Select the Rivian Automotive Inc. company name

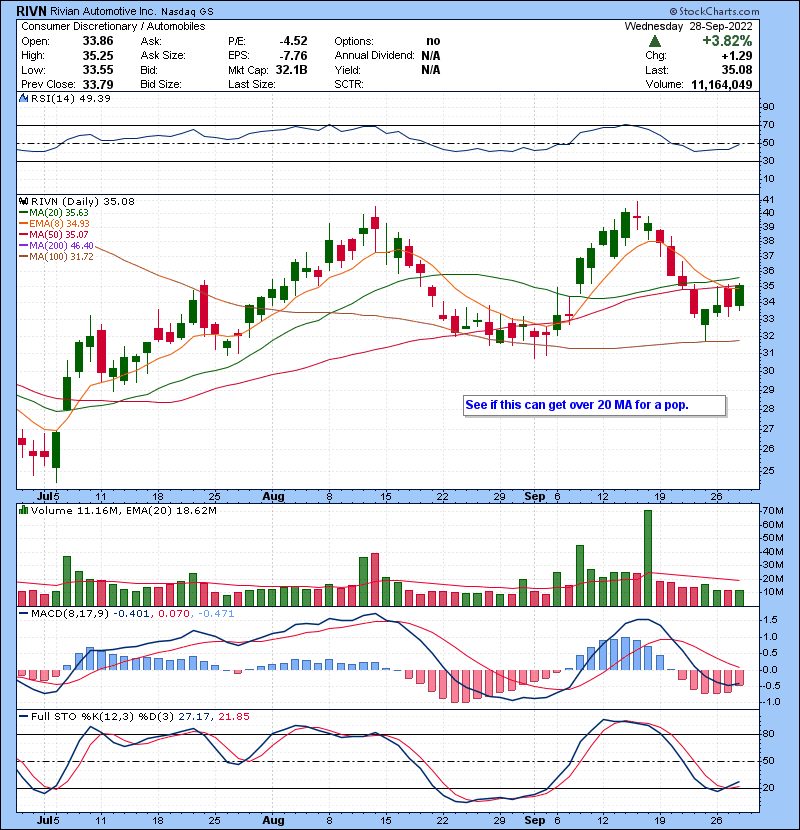tap(103, 11)
